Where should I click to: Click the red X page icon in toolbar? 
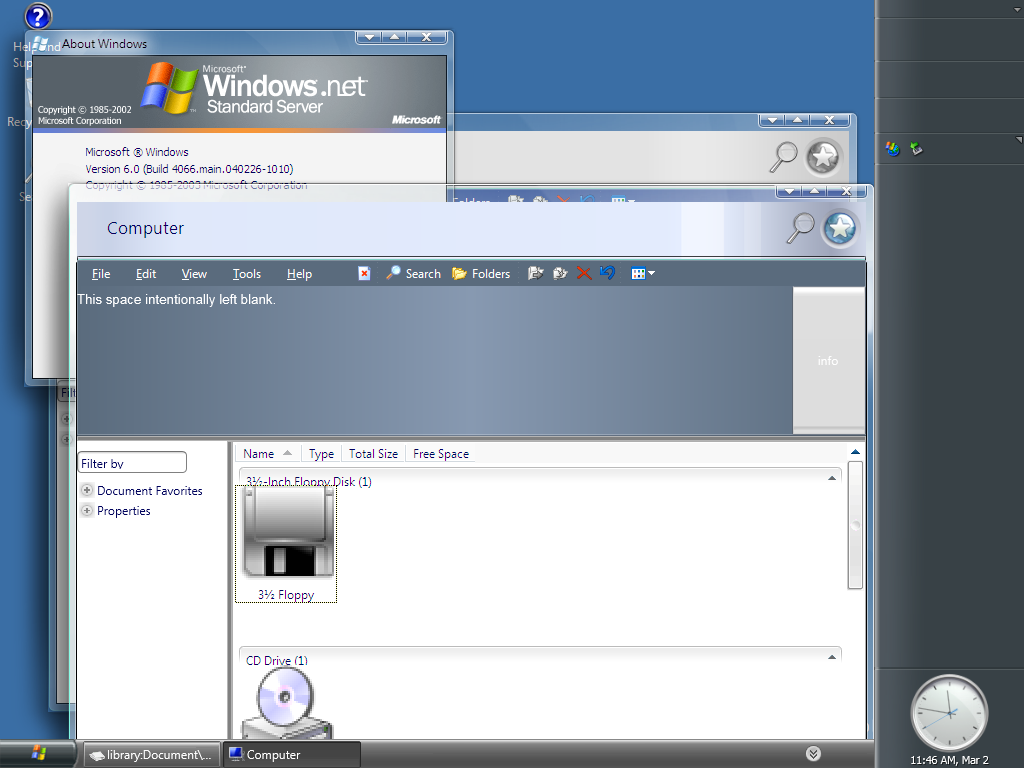364,273
